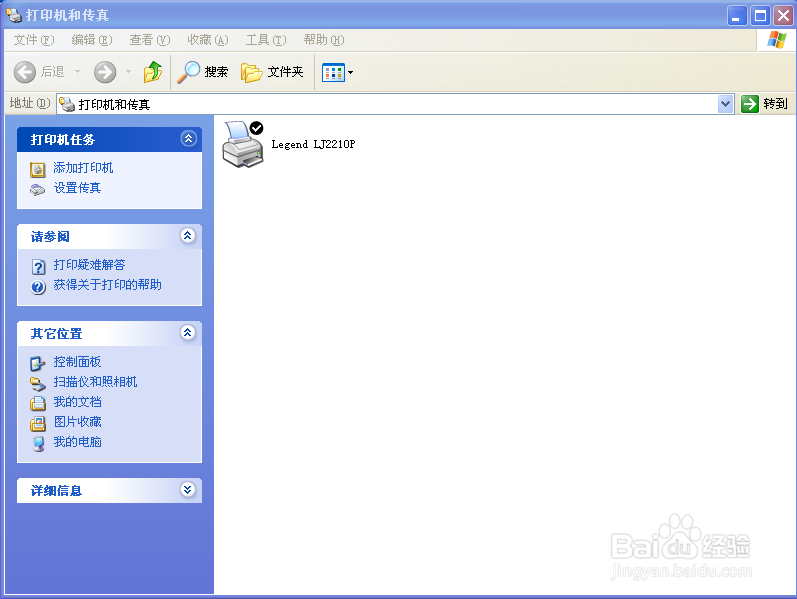Open the View (查看) menu
Image resolution: width=797 pixels, height=599 pixels.
pyautogui.click(x=149, y=40)
